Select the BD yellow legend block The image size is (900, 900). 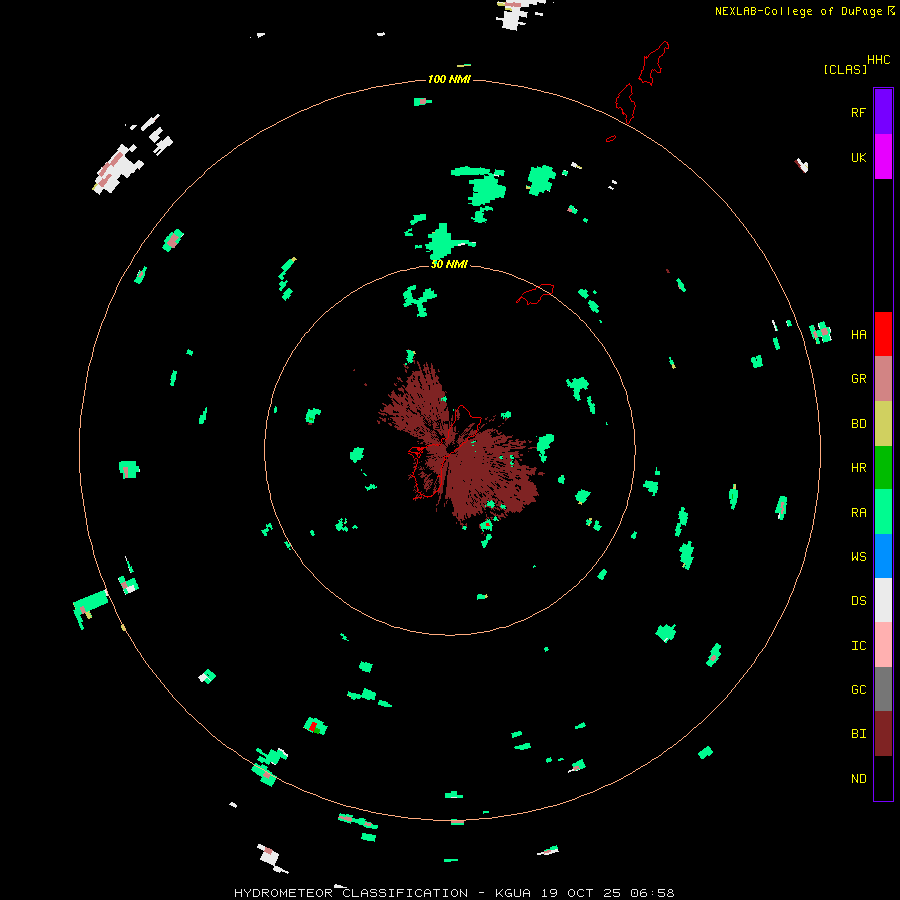(x=883, y=424)
